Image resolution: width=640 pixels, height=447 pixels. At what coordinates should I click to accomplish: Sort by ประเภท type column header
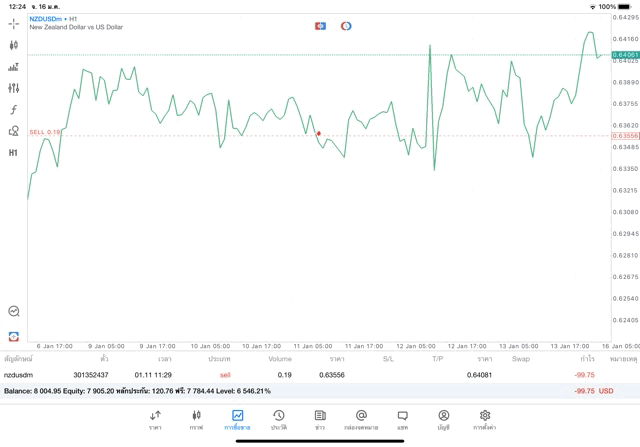click(219, 359)
